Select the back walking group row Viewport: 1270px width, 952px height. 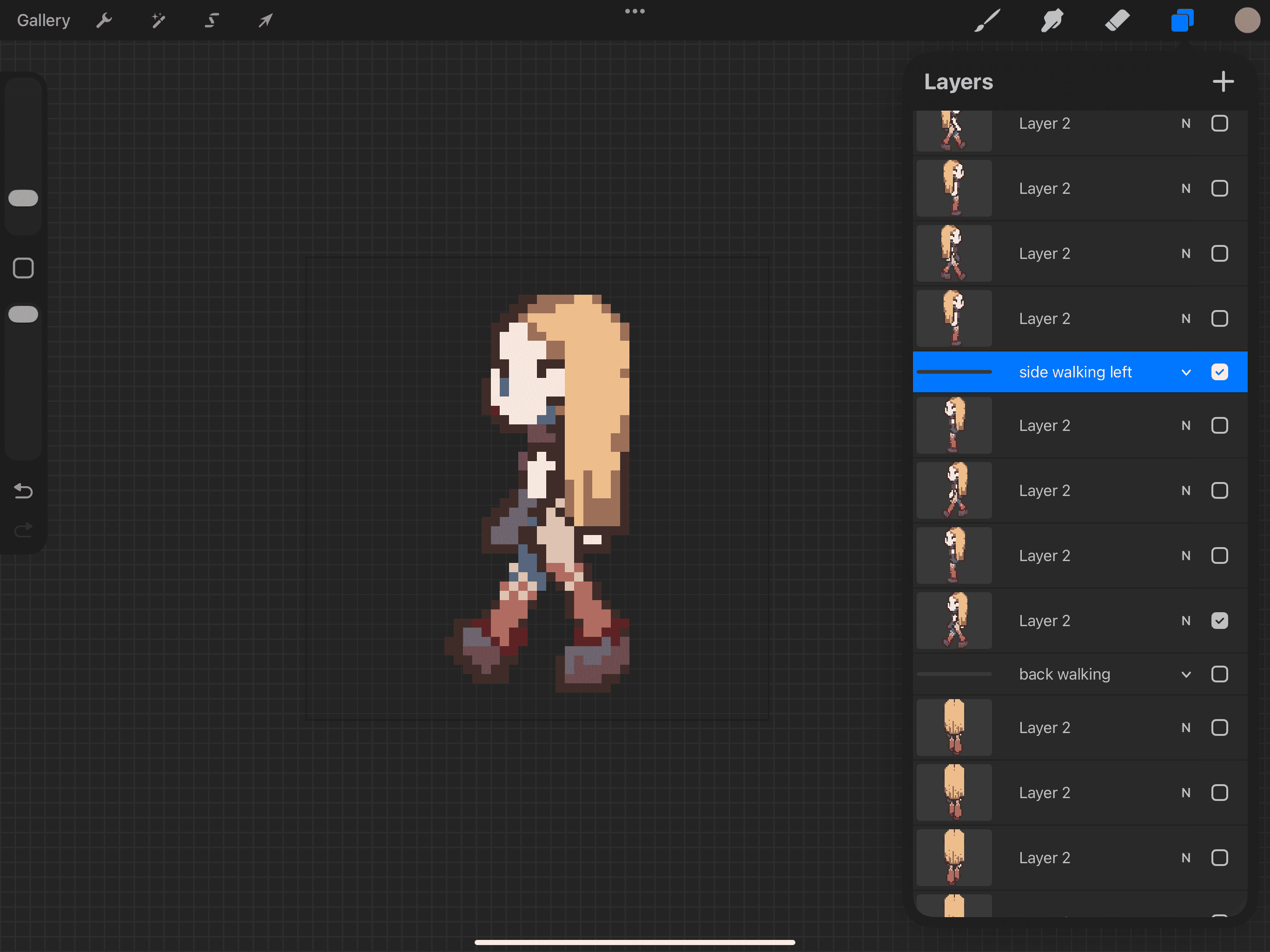click(1064, 674)
